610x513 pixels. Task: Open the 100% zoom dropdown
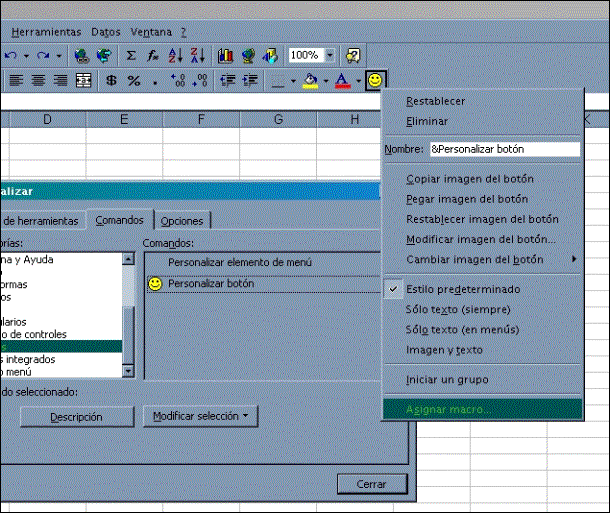(329, 55)
